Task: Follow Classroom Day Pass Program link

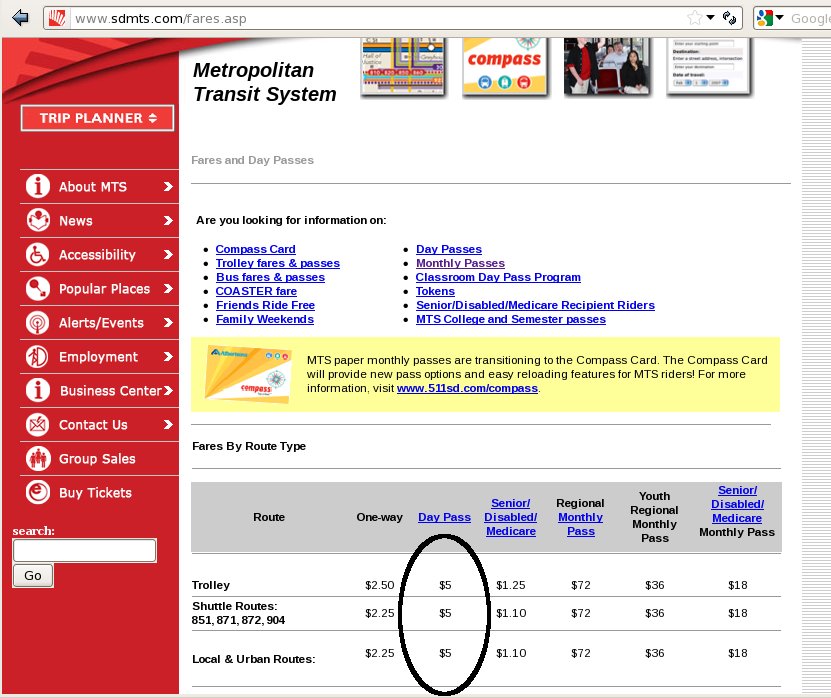Action: (498, 277)
